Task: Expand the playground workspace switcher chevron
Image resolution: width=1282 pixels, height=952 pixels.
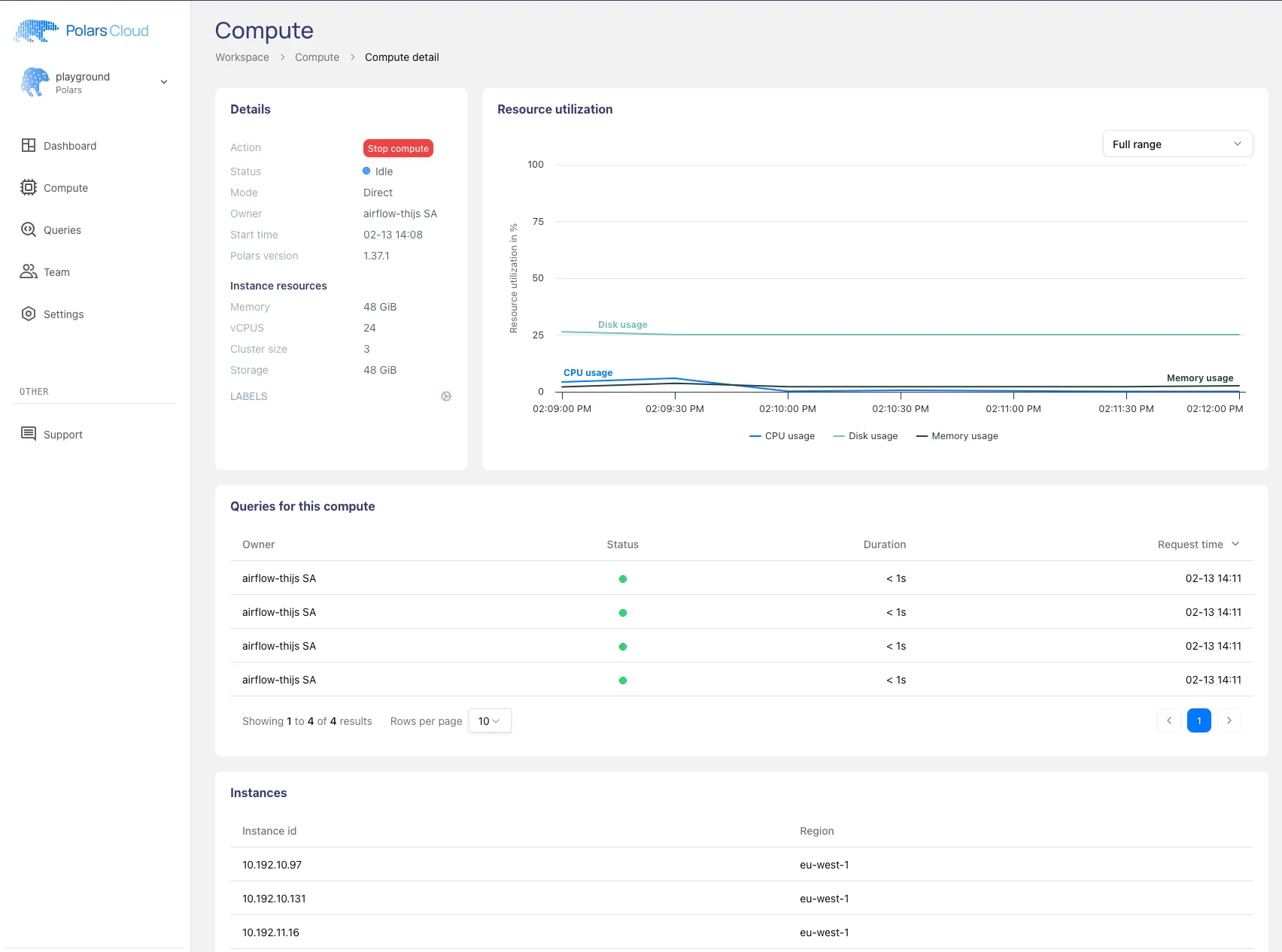Action: [163, 81]
